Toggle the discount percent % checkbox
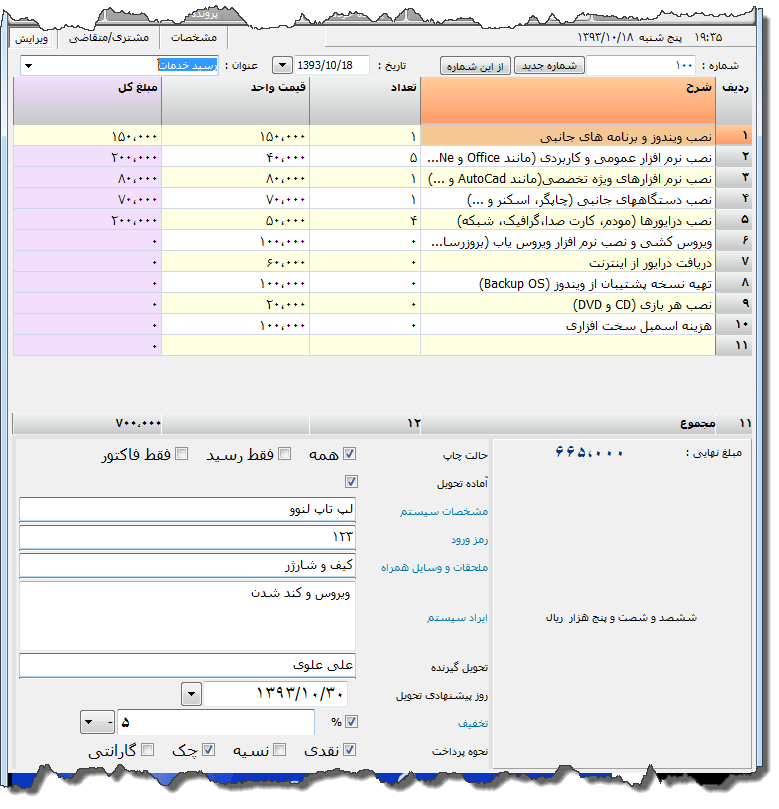This screenshot has height=809, width=779. (351, 722)
